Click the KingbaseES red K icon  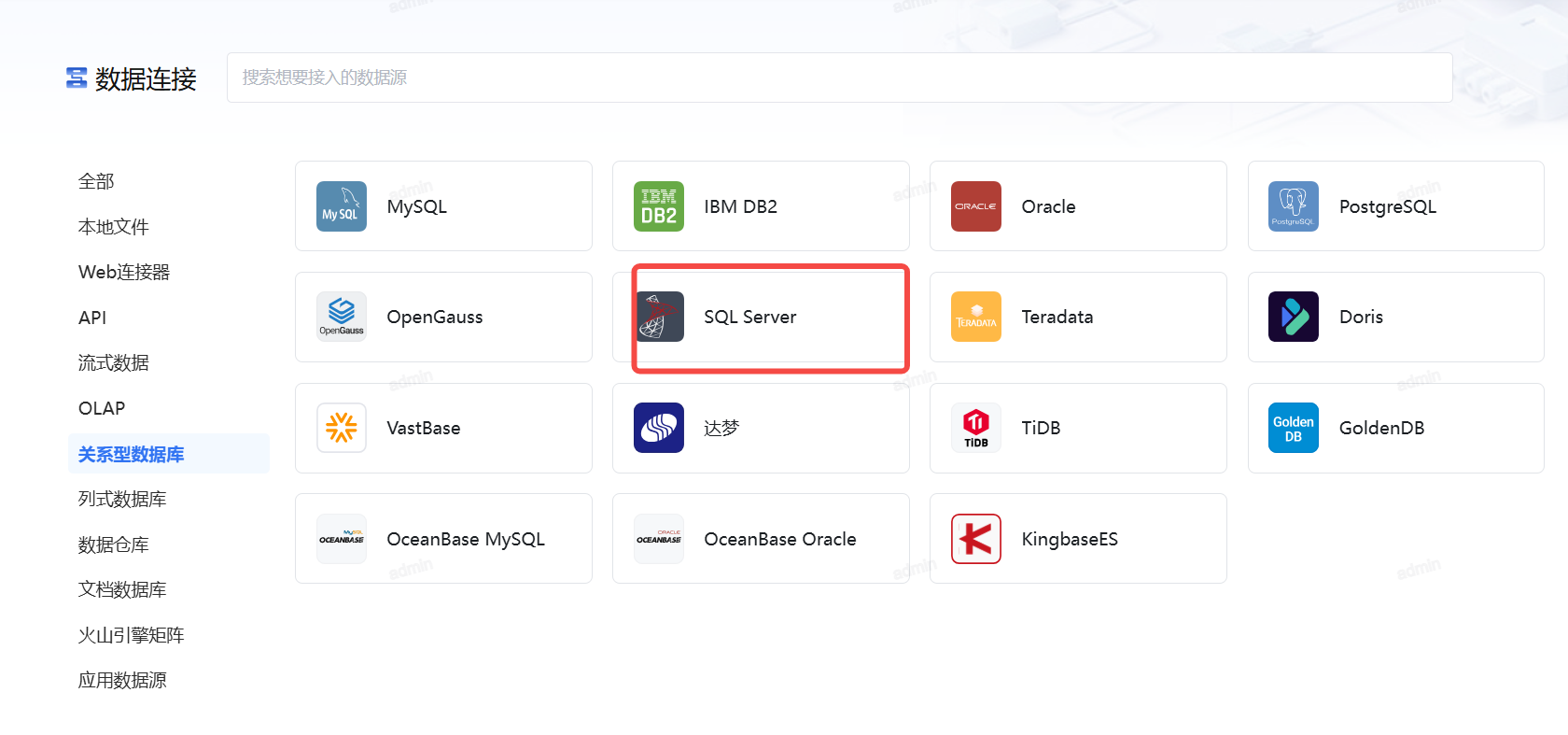pyautogui.click(x=976, y=539)
